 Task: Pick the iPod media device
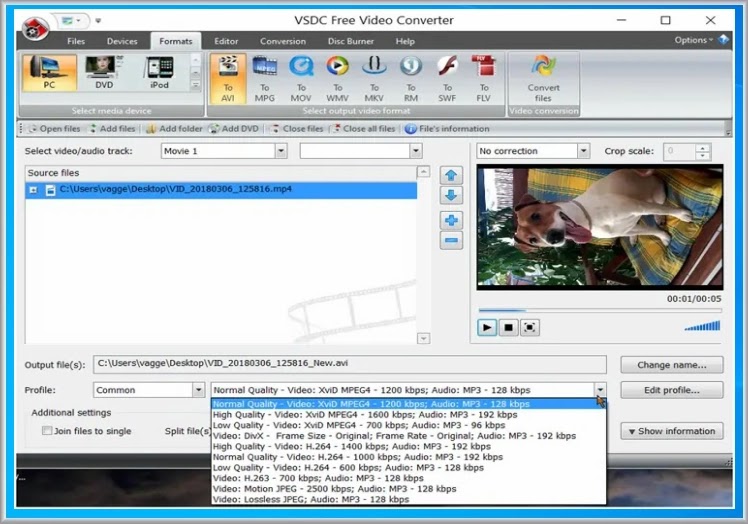click(x=159, y=73)
